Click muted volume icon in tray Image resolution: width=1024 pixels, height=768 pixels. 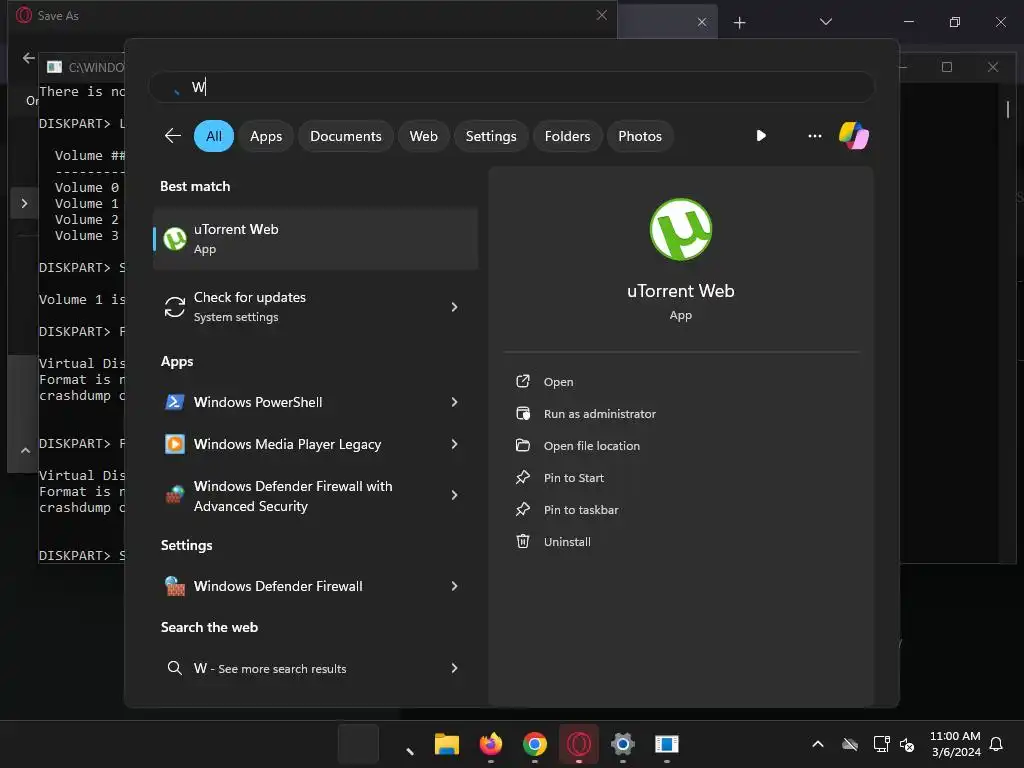[x=907, y=744]
